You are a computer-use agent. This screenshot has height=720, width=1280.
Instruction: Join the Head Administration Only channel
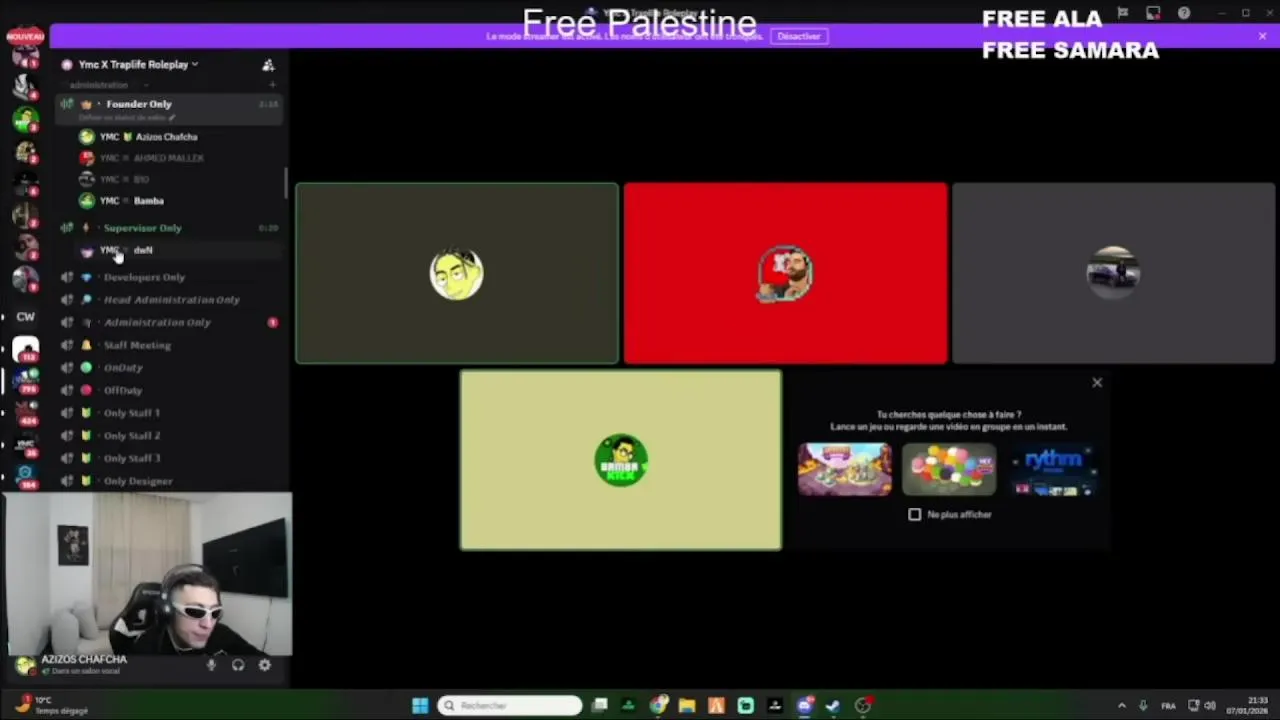[171, 300]
